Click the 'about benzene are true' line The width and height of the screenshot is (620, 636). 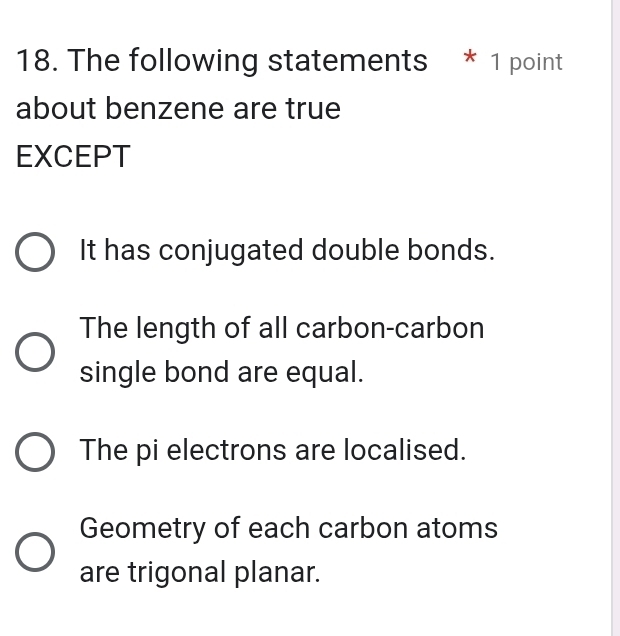[x=178, y=109]
